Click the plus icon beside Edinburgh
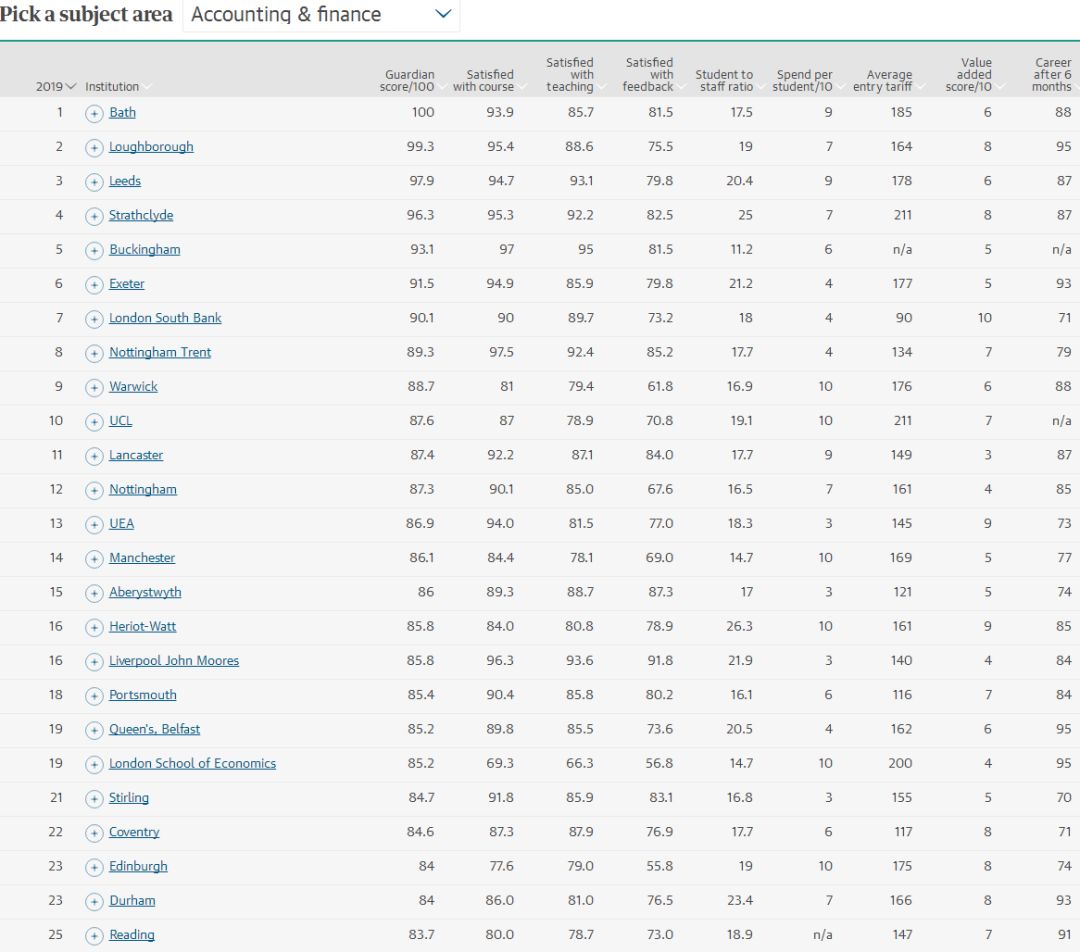 [x=94, y=867]
